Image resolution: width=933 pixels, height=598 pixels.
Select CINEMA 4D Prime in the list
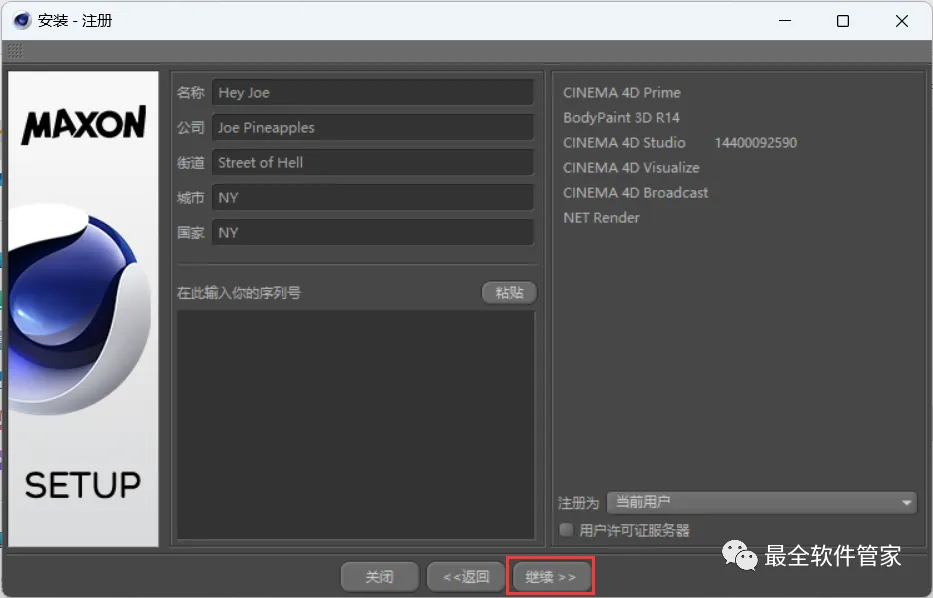622,93
